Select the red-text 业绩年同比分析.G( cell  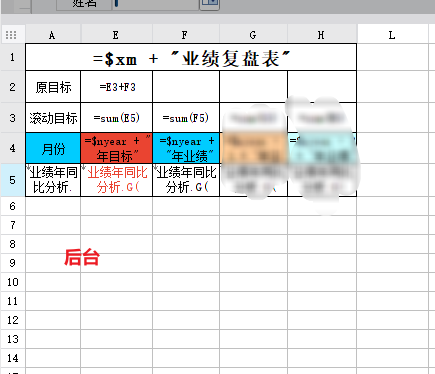(116, 180)
